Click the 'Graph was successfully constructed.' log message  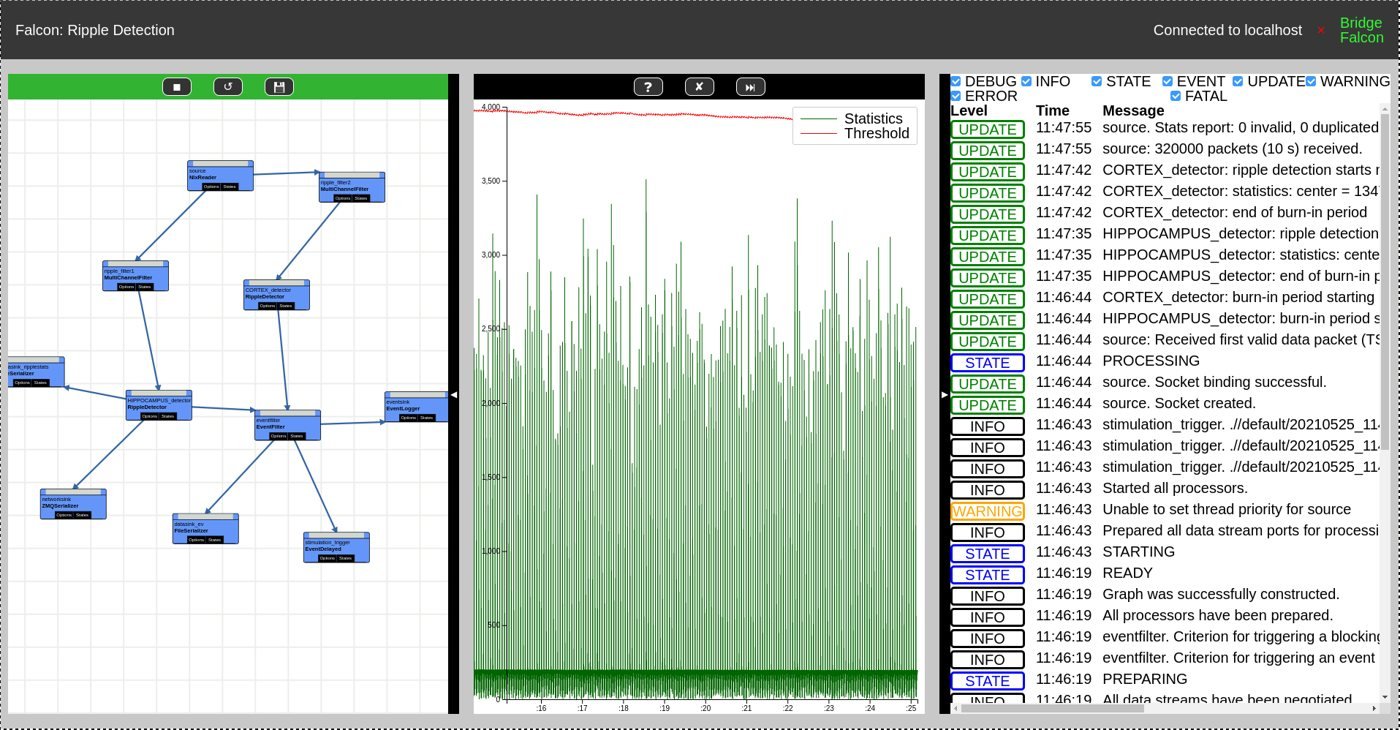pyautogui.click(x=1220, y=595)
